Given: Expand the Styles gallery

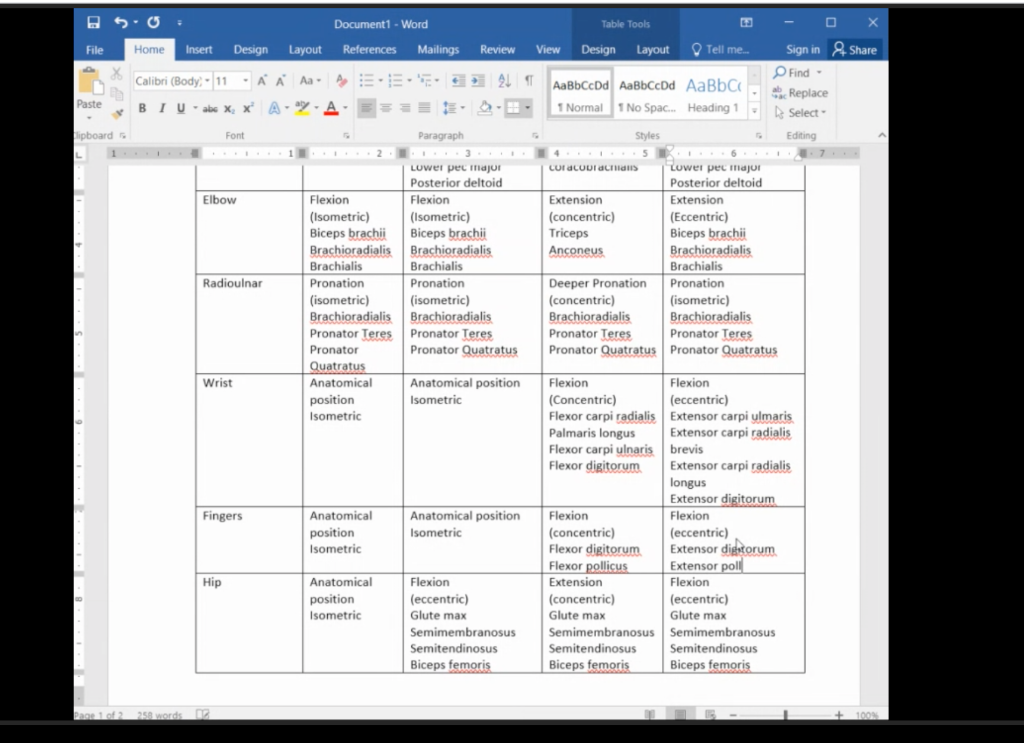Looking at the screenshot, I should 754,111.
